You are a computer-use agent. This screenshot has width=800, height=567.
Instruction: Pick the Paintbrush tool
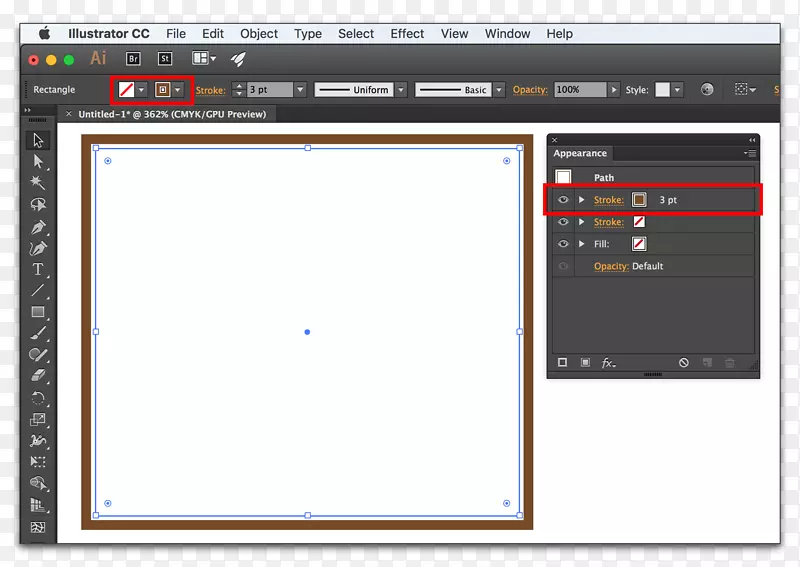[38, 333]
